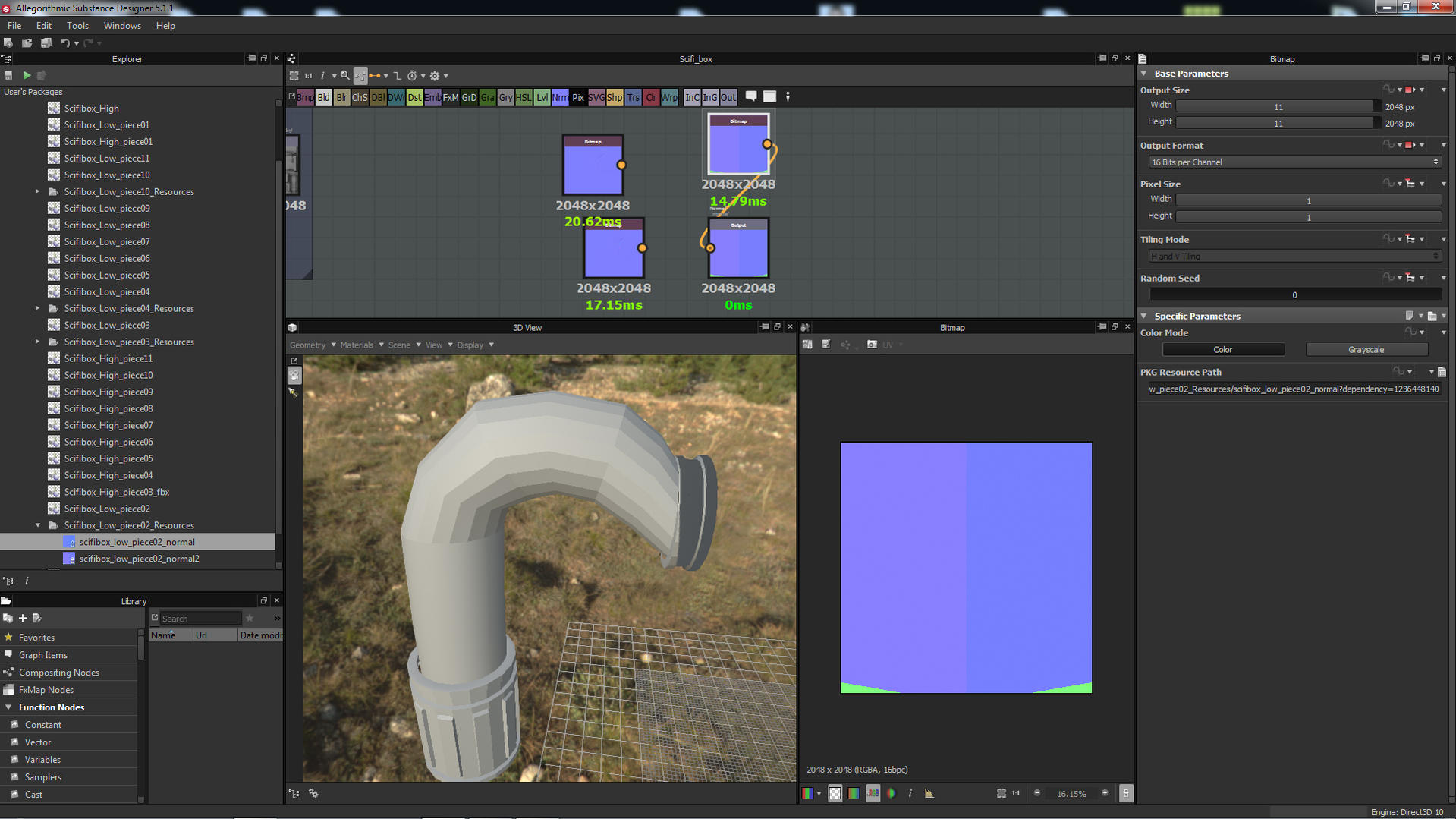Screen dimensions: 1456x819
Task: Open the Edit menu
Action: pyautogui.click(x=44, y=26)
